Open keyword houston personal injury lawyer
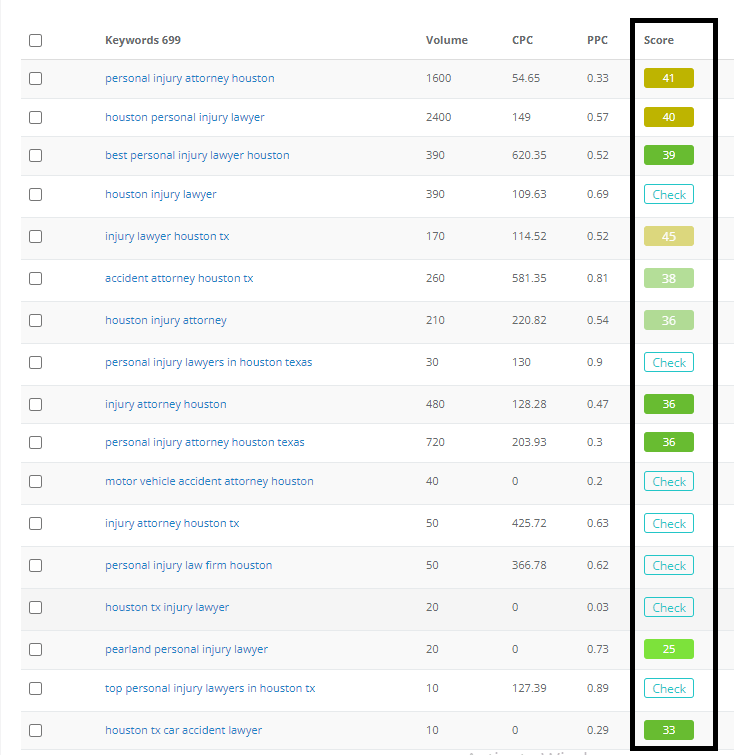 pyautogui.click(x=184, y=117)
